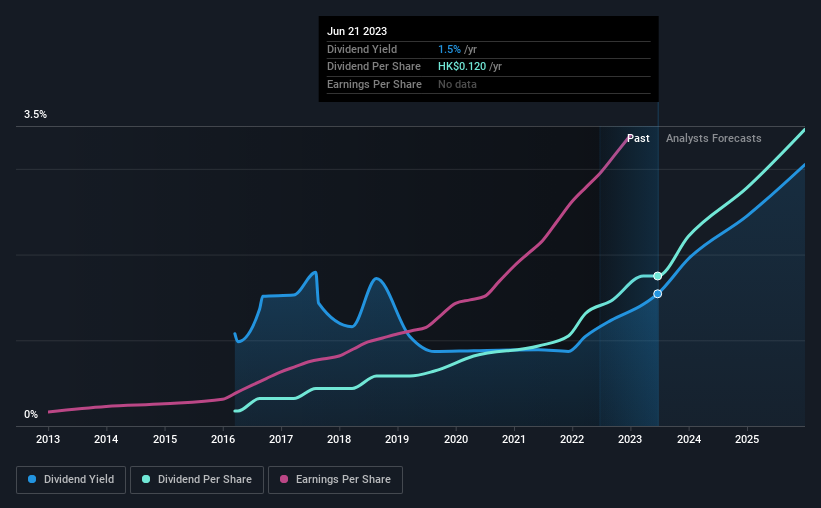Select the 2022 label on the x-axis
Screen dimensions: 821x508
pos(572,439)
